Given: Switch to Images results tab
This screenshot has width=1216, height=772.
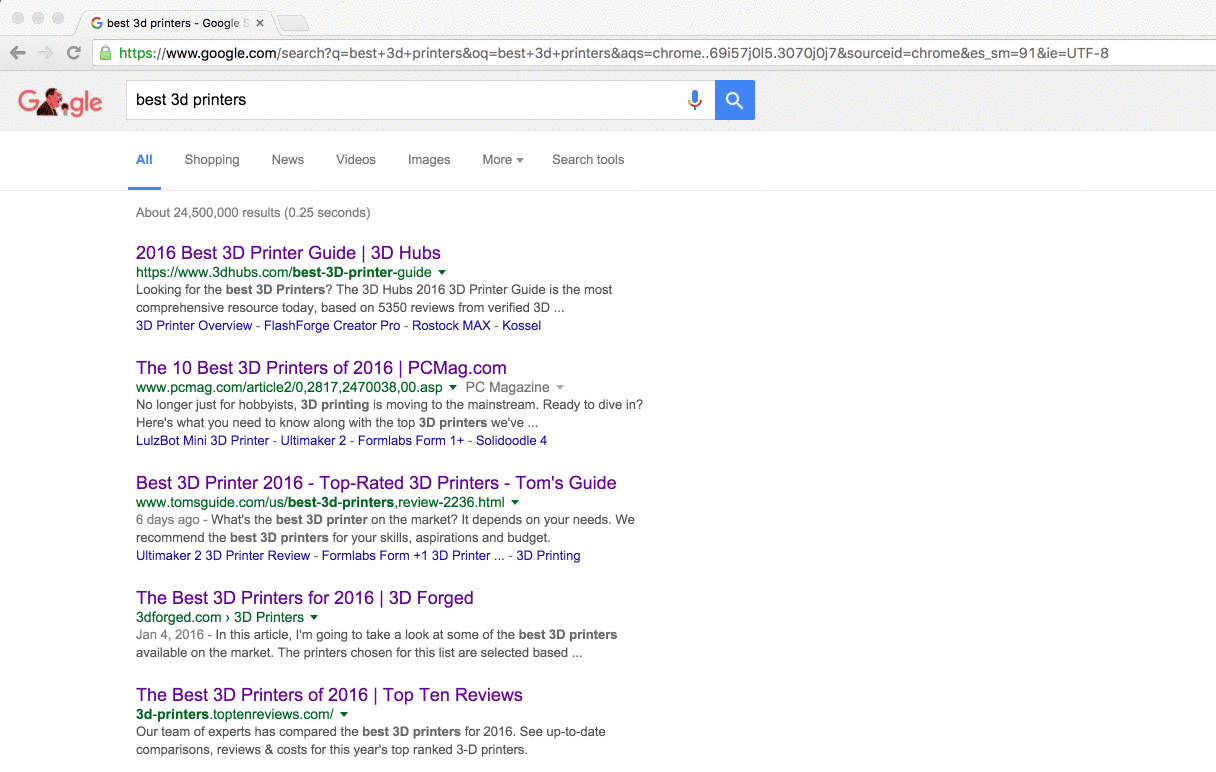Looking at the screenshot, I should click(429, 160).
